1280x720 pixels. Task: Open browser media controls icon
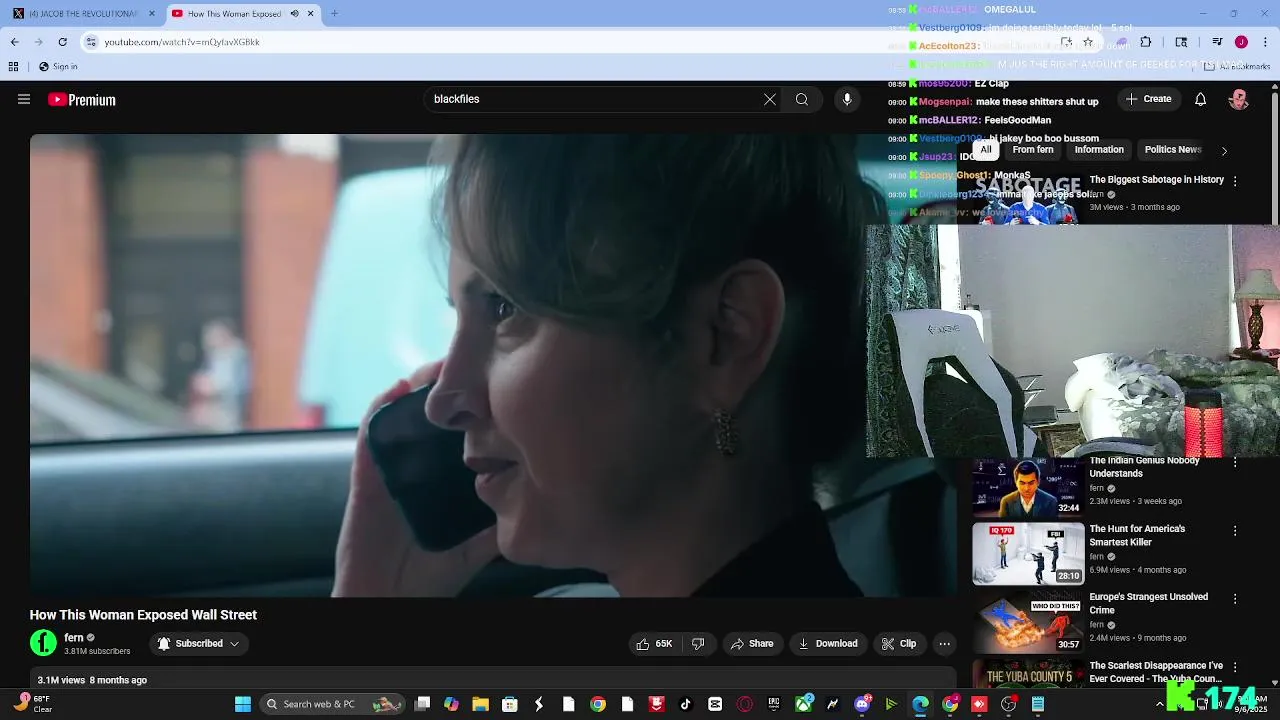click(x=1217, y=42)
